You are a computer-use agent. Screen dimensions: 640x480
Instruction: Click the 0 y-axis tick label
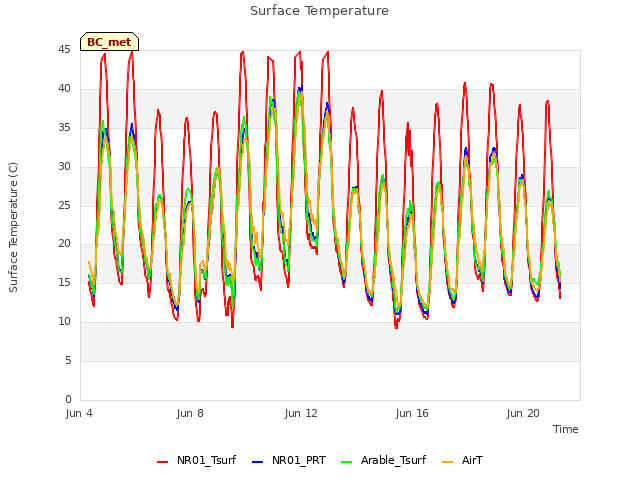[68, 399]
